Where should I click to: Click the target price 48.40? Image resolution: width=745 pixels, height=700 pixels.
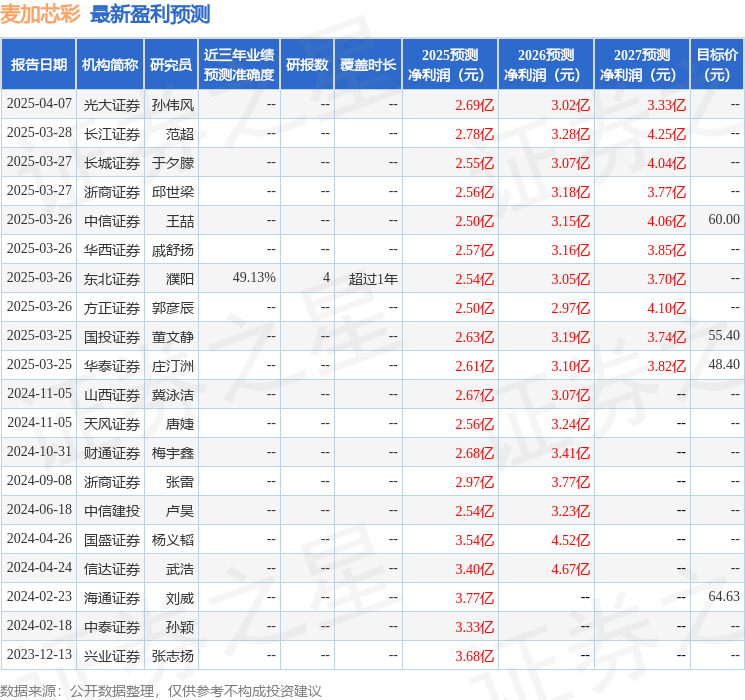coord(724,364)
